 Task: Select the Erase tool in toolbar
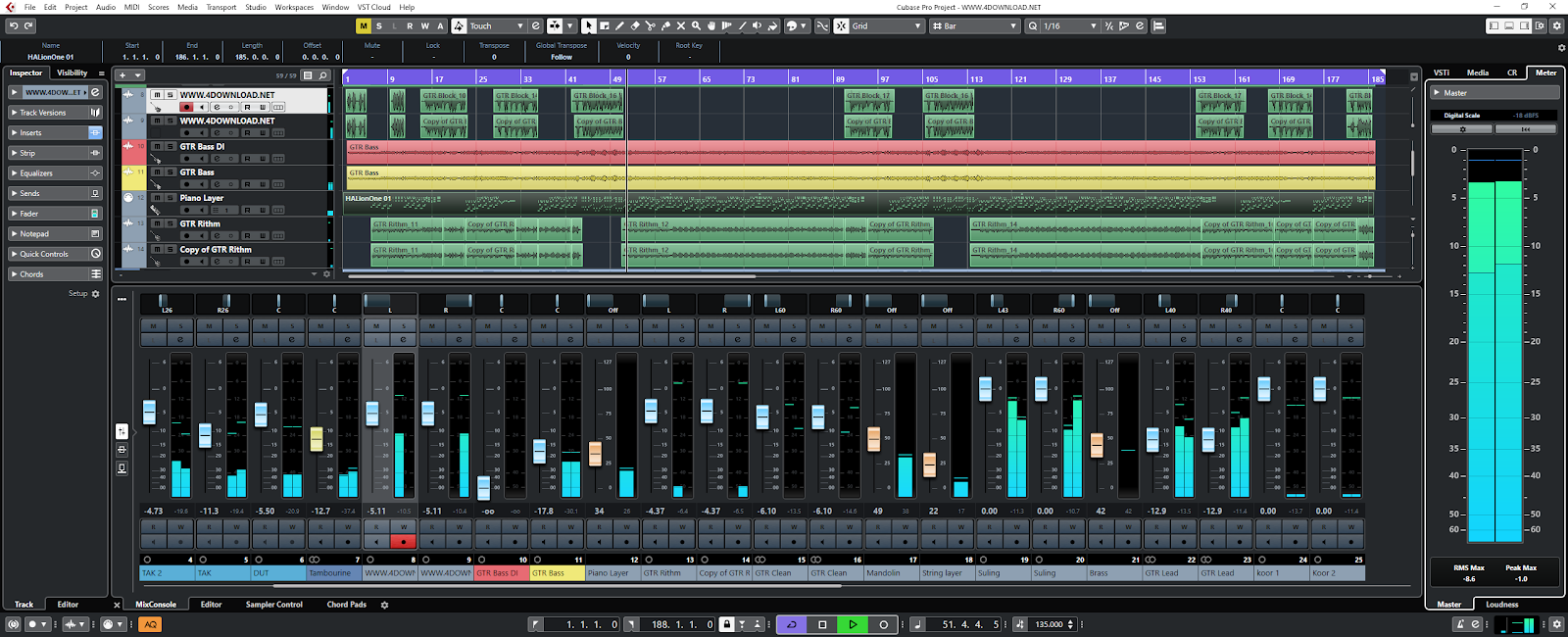click(635, 25)
